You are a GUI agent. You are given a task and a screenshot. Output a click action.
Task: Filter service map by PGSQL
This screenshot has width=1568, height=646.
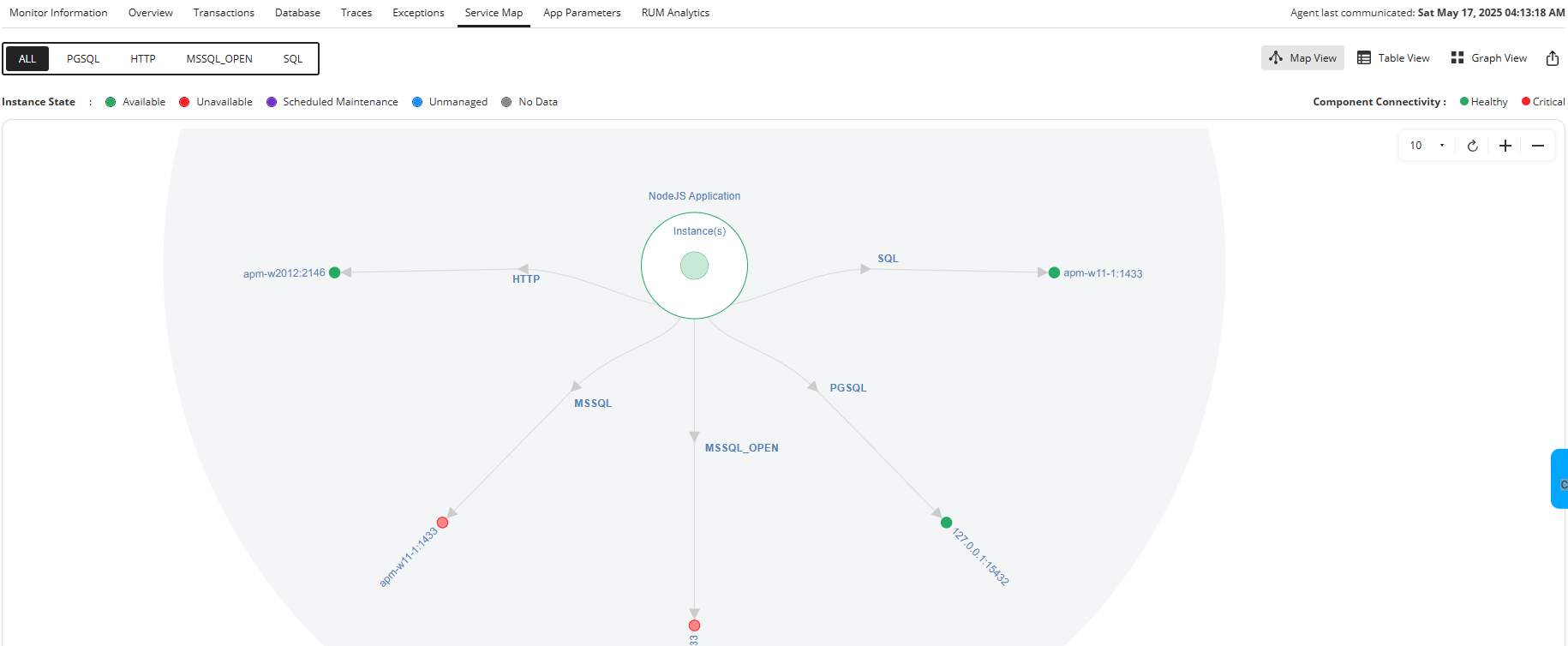pos(83,59)
